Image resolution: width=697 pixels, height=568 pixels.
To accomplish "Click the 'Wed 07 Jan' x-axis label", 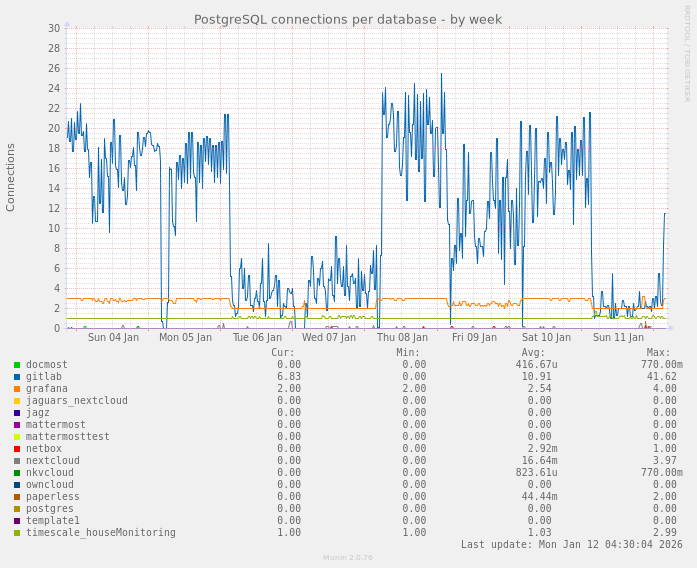I will point(329,337).
